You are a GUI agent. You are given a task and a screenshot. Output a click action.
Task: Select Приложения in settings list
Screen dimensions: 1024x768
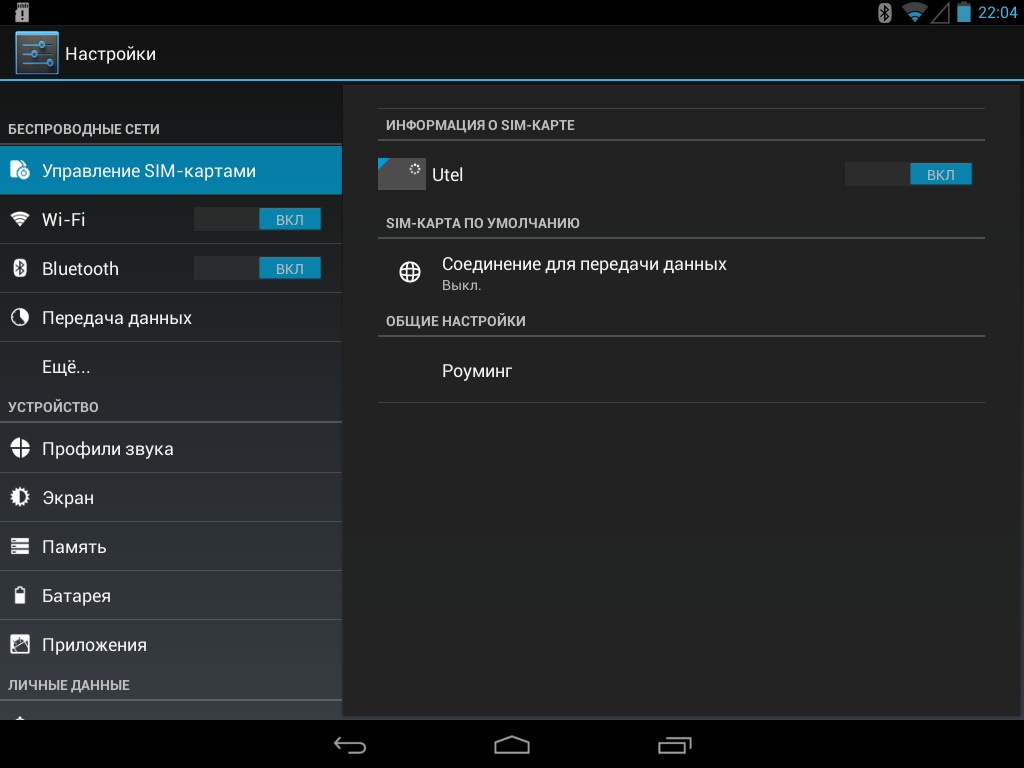[94, 645]
